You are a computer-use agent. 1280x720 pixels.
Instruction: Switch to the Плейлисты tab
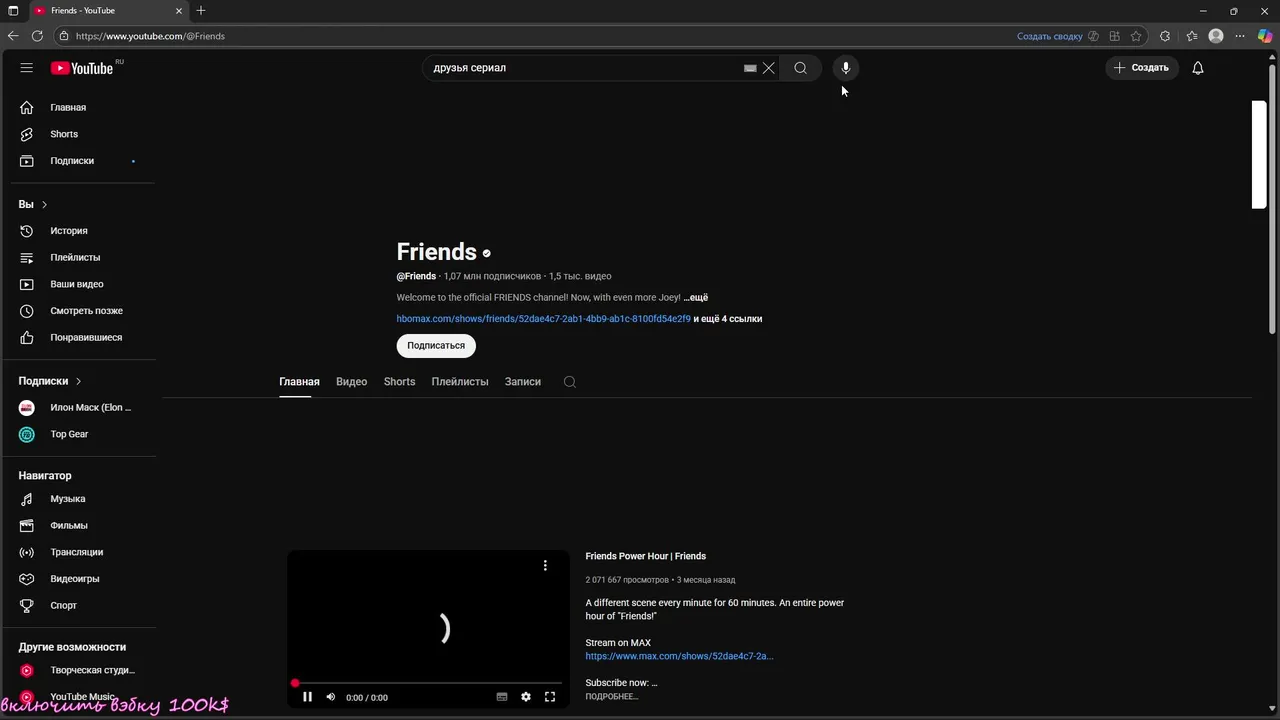click(460, 382)
